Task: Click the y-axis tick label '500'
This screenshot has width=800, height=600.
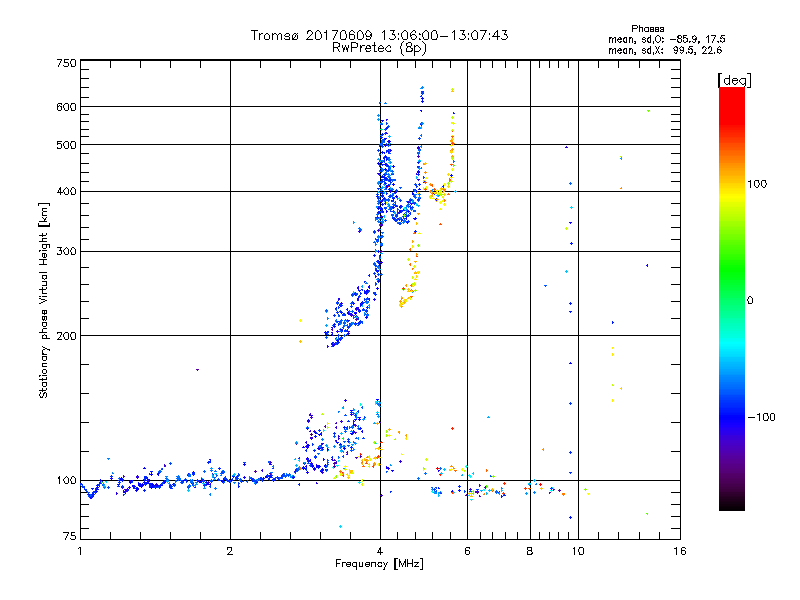Action: pyautogui.click(x=67, y=145)
